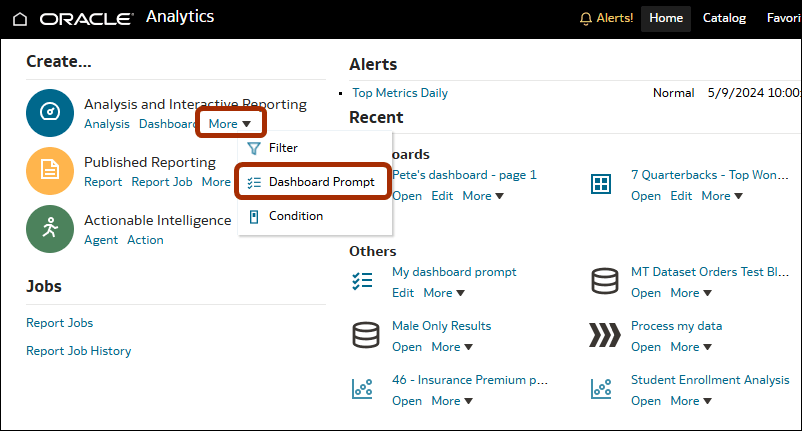802x431 pixels.
Task: Click Edit under Pete's dashboard
Action: 442,196
